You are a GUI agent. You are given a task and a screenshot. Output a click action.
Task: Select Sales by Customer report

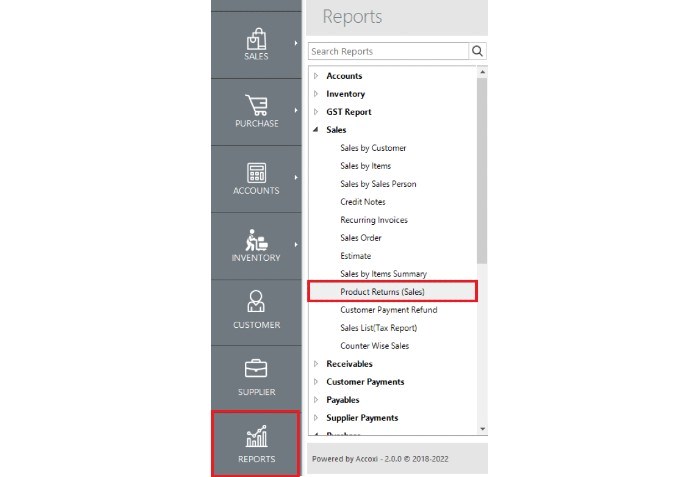pyautogui.click(x=373, y=148)
